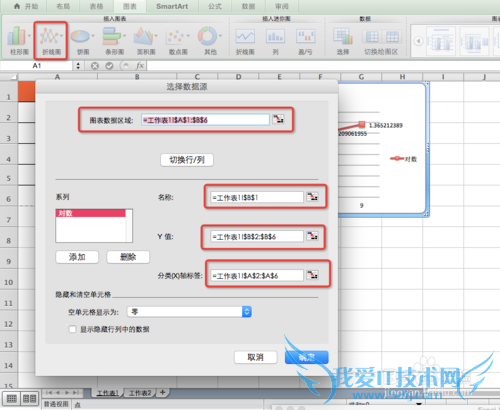Open the Name Box stepper arrows
This screenshot has width=500, height=410.
(78, 66)
